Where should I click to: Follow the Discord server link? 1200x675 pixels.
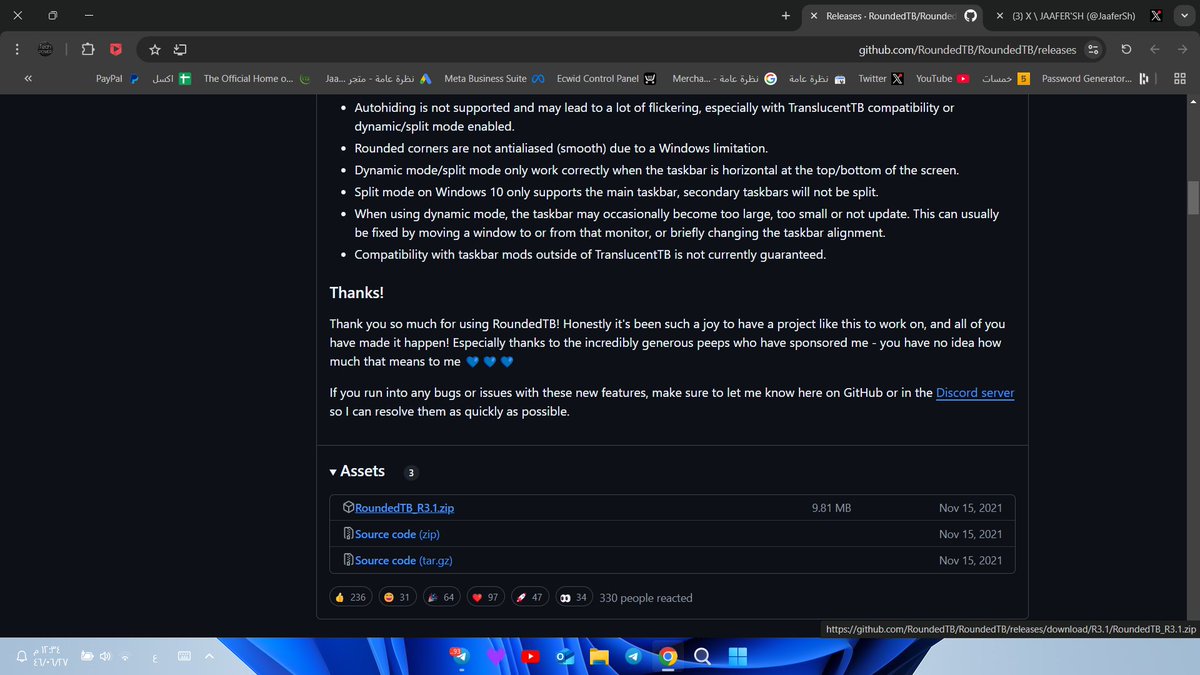click(975, 393)
